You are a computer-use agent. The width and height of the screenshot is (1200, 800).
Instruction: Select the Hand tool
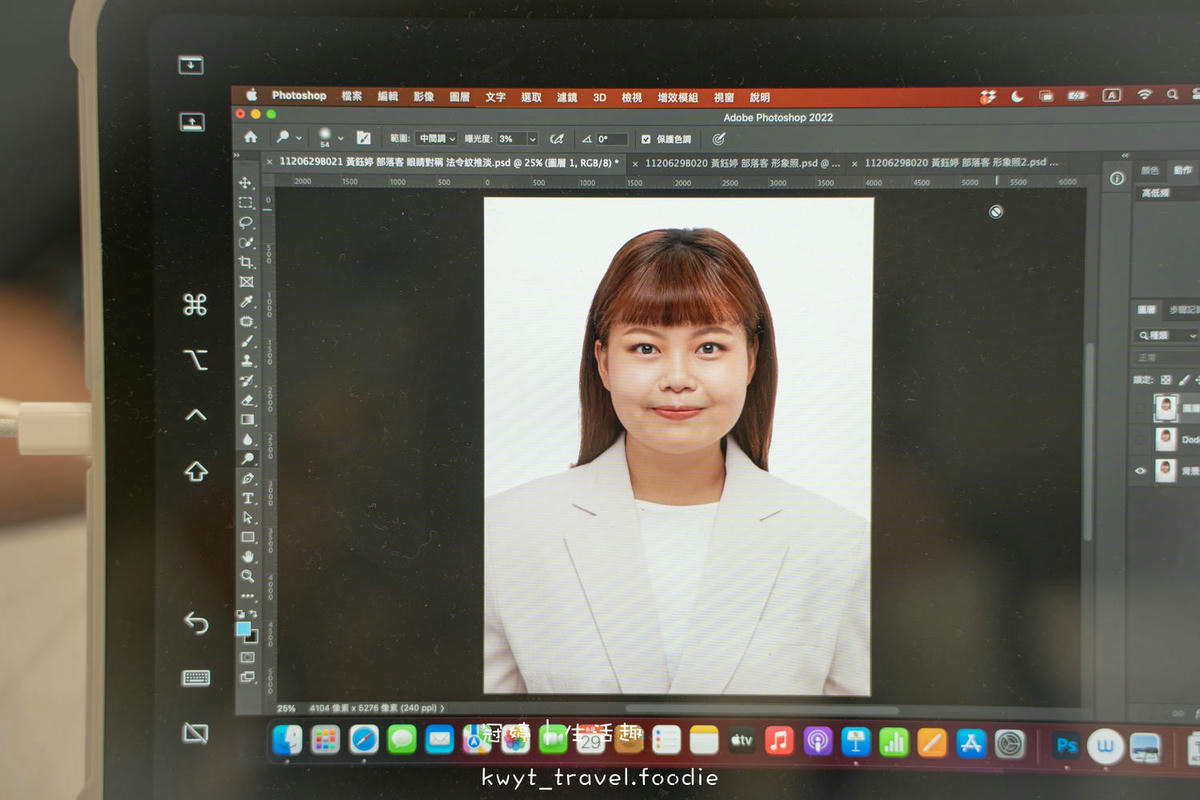click(x=246, y=556)
